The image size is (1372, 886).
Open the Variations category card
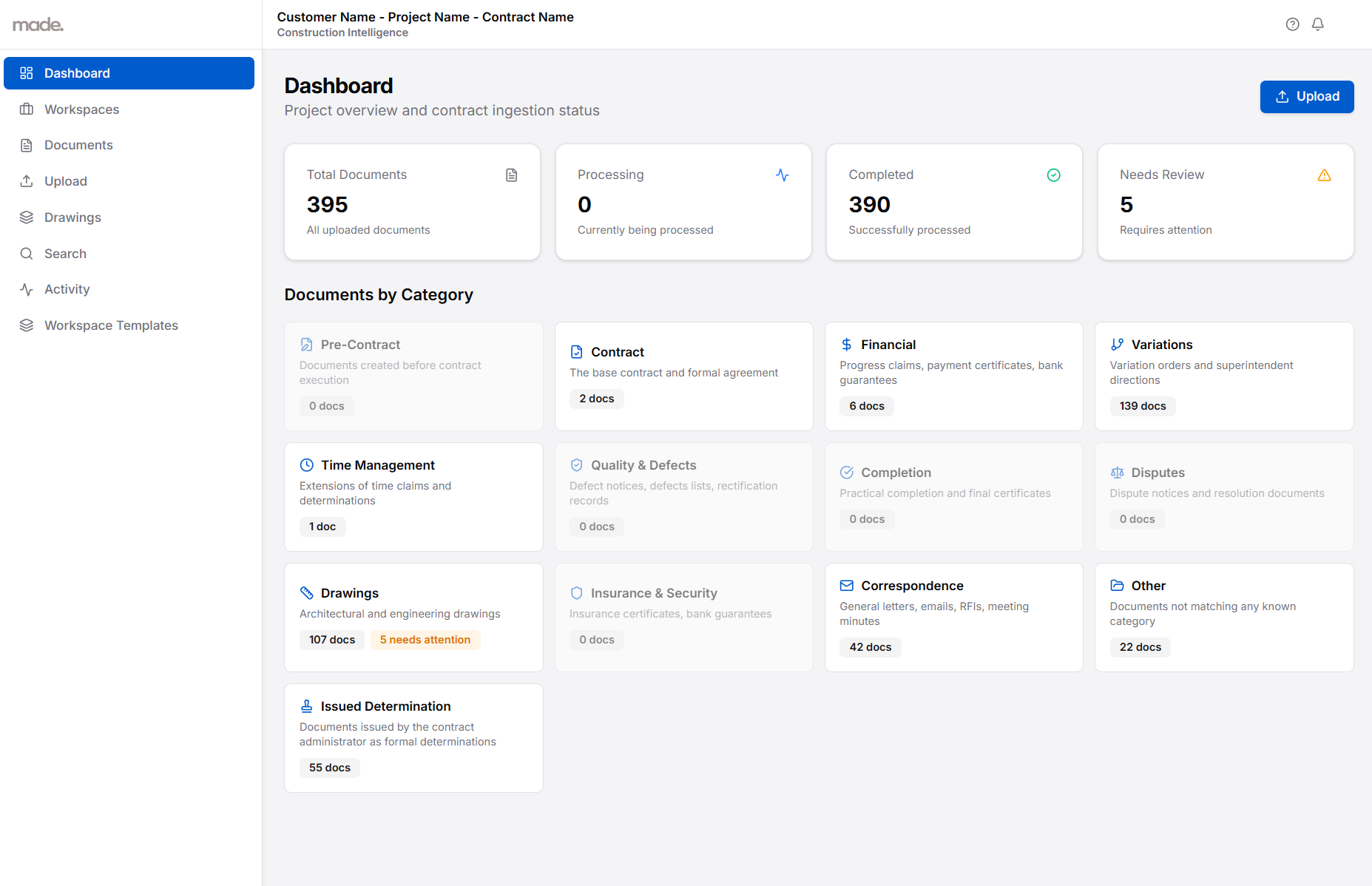[1224, 376]
